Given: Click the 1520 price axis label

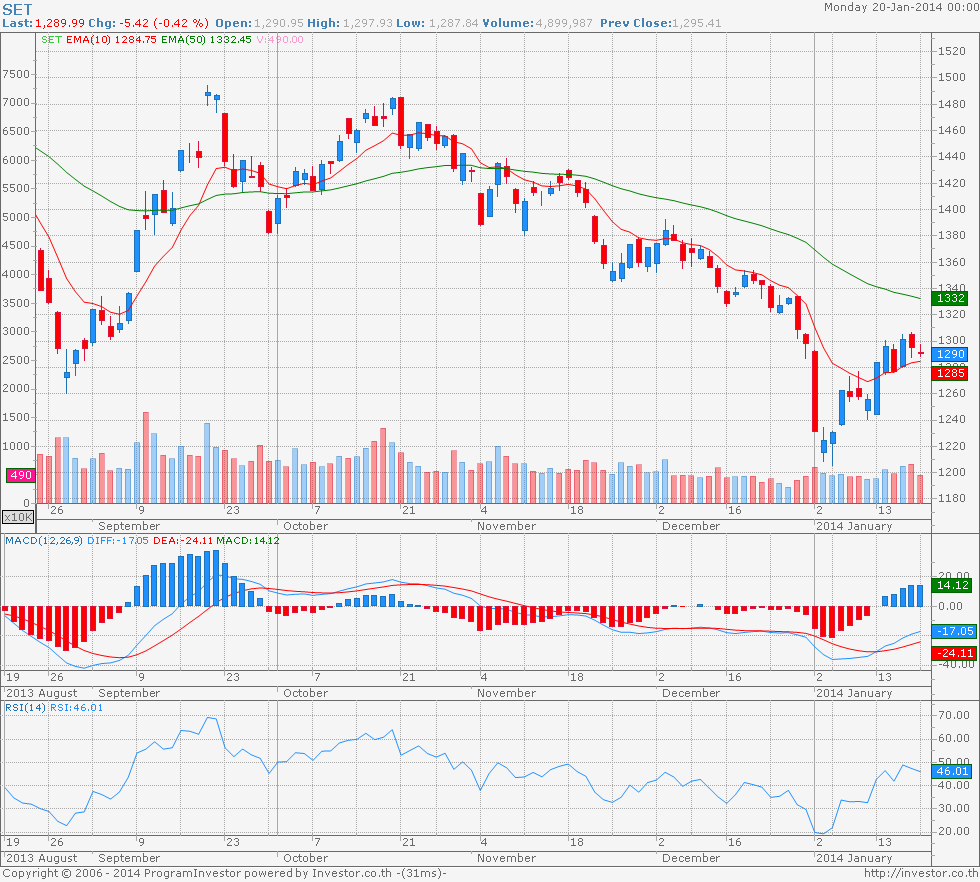Looking at the screenshot, I should tap(951, 51).
